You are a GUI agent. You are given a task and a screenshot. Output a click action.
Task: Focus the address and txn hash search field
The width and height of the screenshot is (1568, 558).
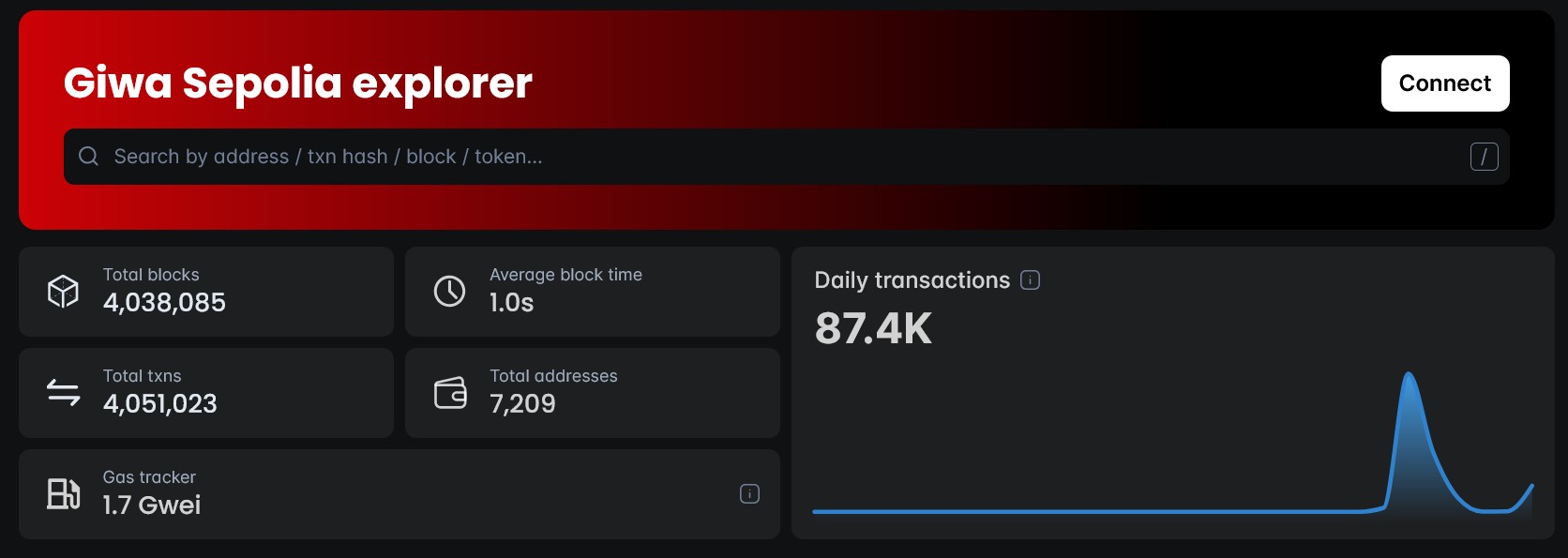tap(786, 157)
